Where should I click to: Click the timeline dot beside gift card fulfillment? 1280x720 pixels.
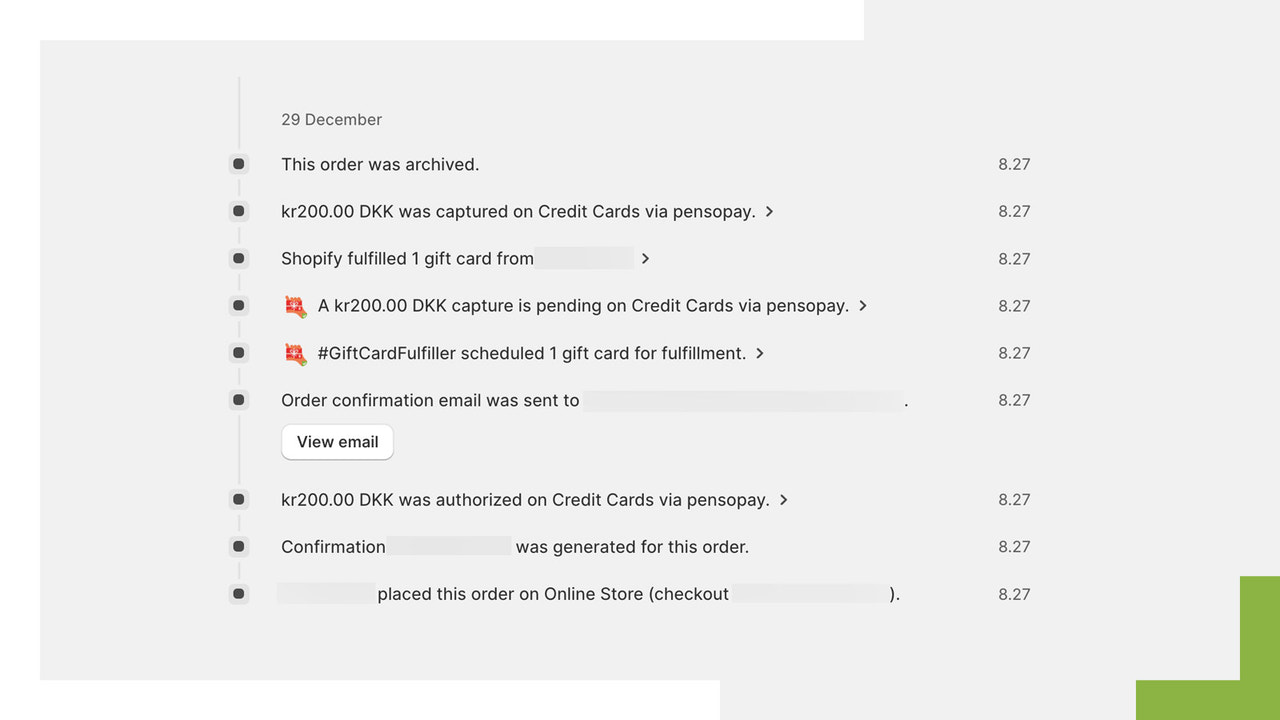pyautogui.click(x=238, y=258)
